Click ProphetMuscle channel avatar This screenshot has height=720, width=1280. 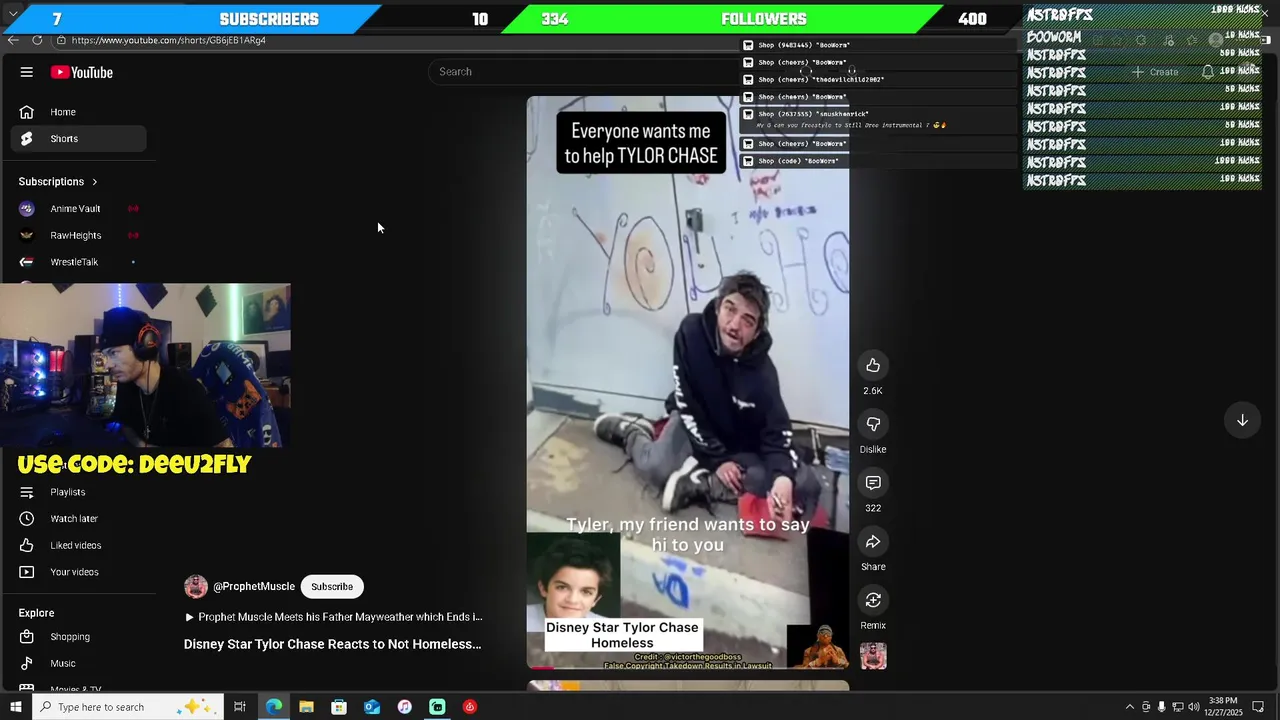(x=196, y=587)
